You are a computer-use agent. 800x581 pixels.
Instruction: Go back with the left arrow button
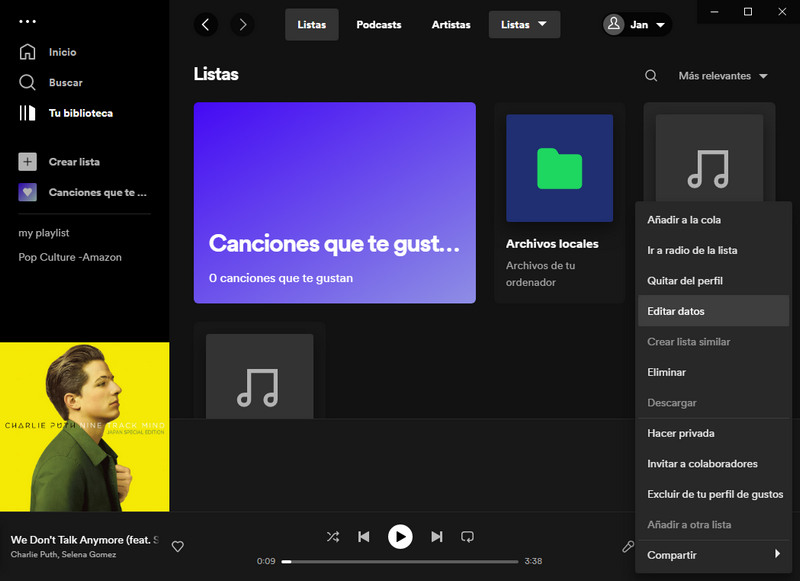click(206, 25)
